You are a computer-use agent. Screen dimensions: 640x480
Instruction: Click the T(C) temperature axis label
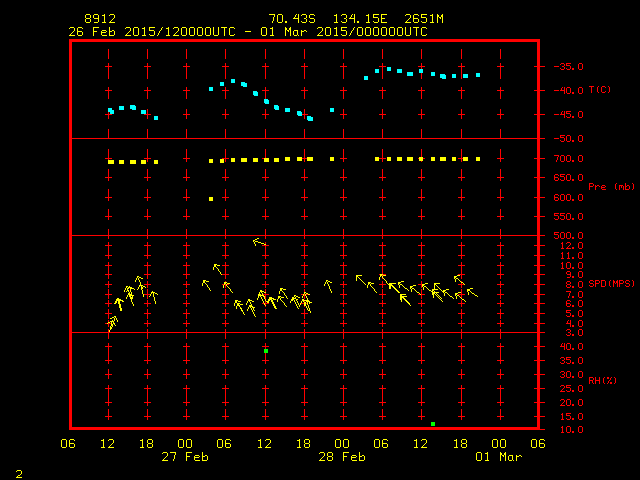point(600,90)
